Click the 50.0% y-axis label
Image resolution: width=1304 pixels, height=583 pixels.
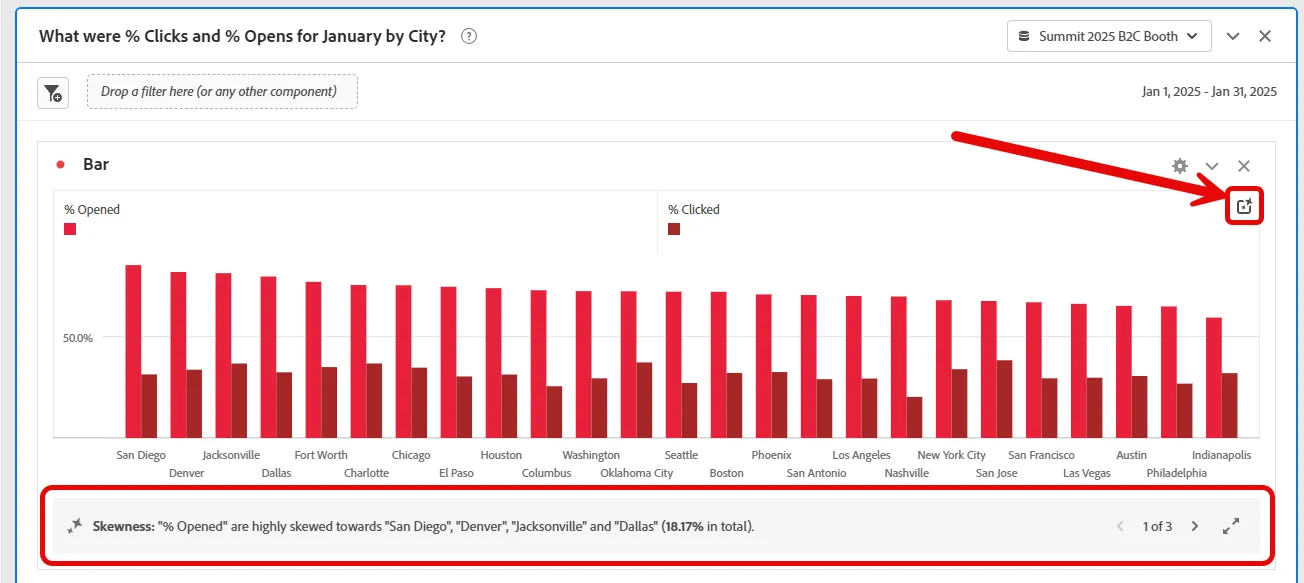pyautogui.click(x=78, y=338)
